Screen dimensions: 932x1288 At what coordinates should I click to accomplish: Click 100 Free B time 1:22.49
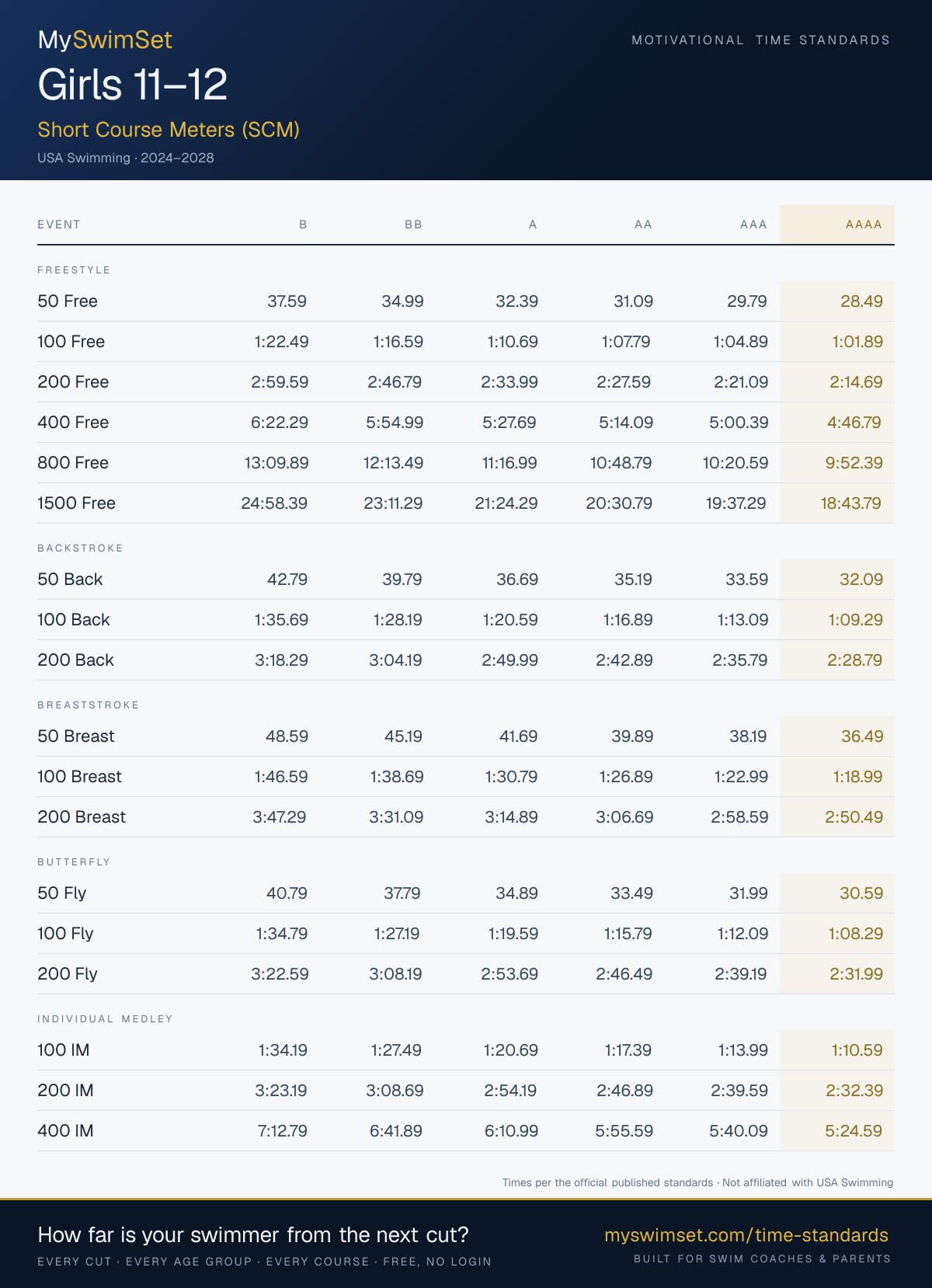(281, 342)
